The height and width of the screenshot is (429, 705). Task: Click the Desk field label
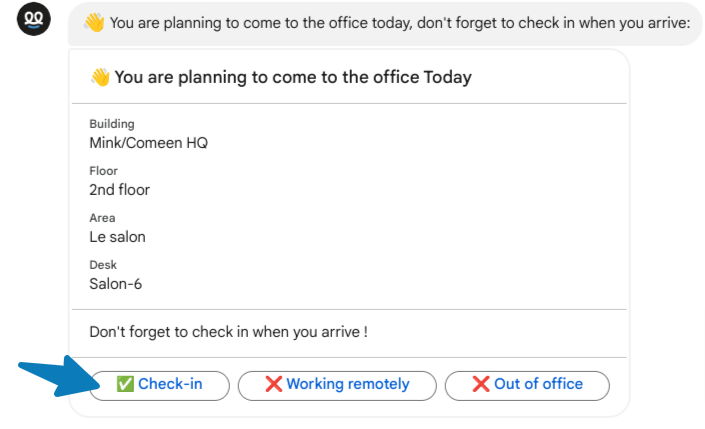(103, 265)
